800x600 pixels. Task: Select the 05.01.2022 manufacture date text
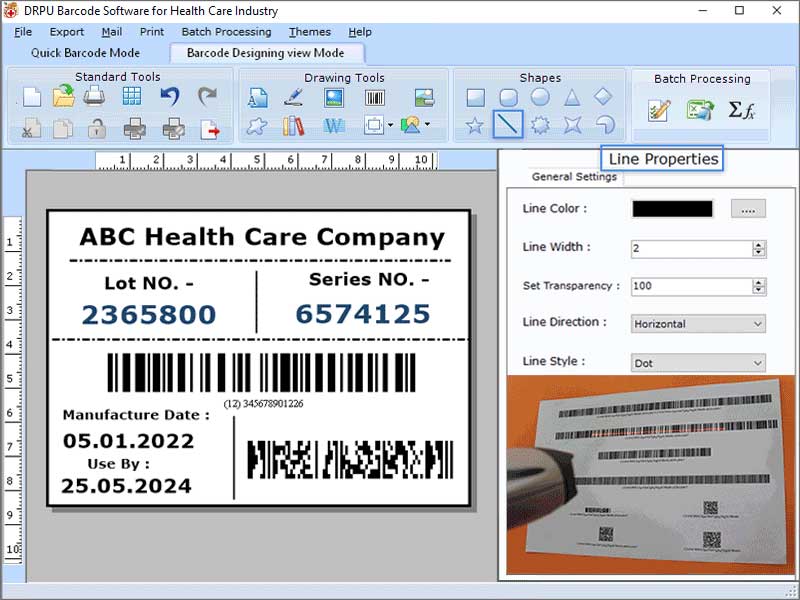(129, 441)
